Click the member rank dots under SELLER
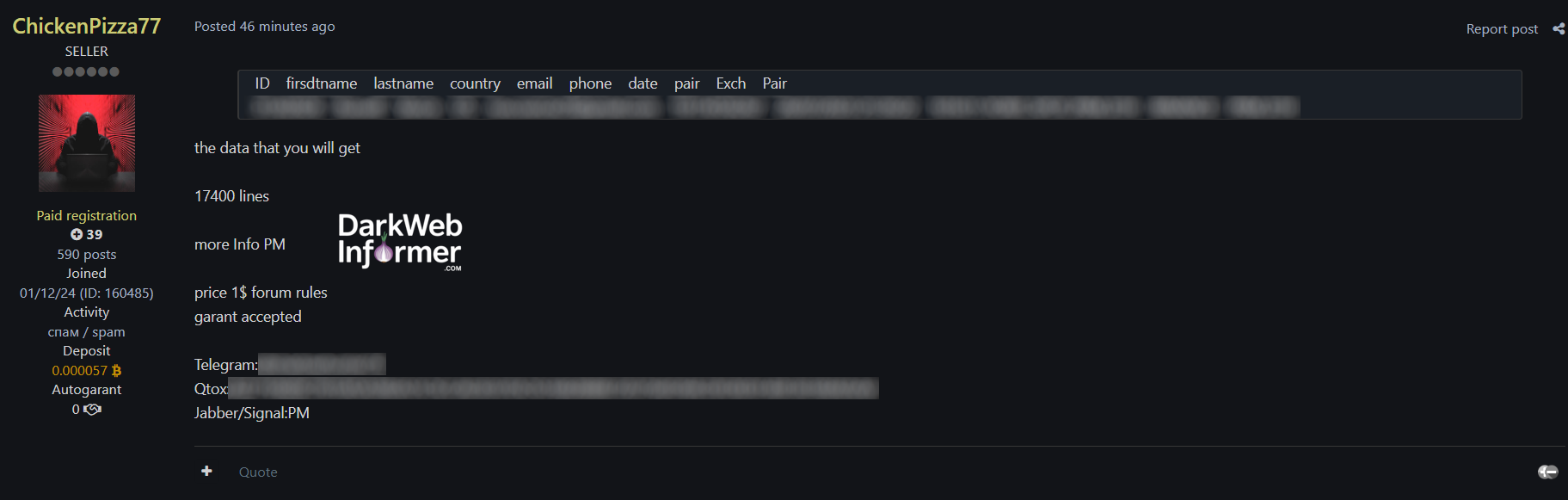1568x500 pixels. tap(86, 71)
